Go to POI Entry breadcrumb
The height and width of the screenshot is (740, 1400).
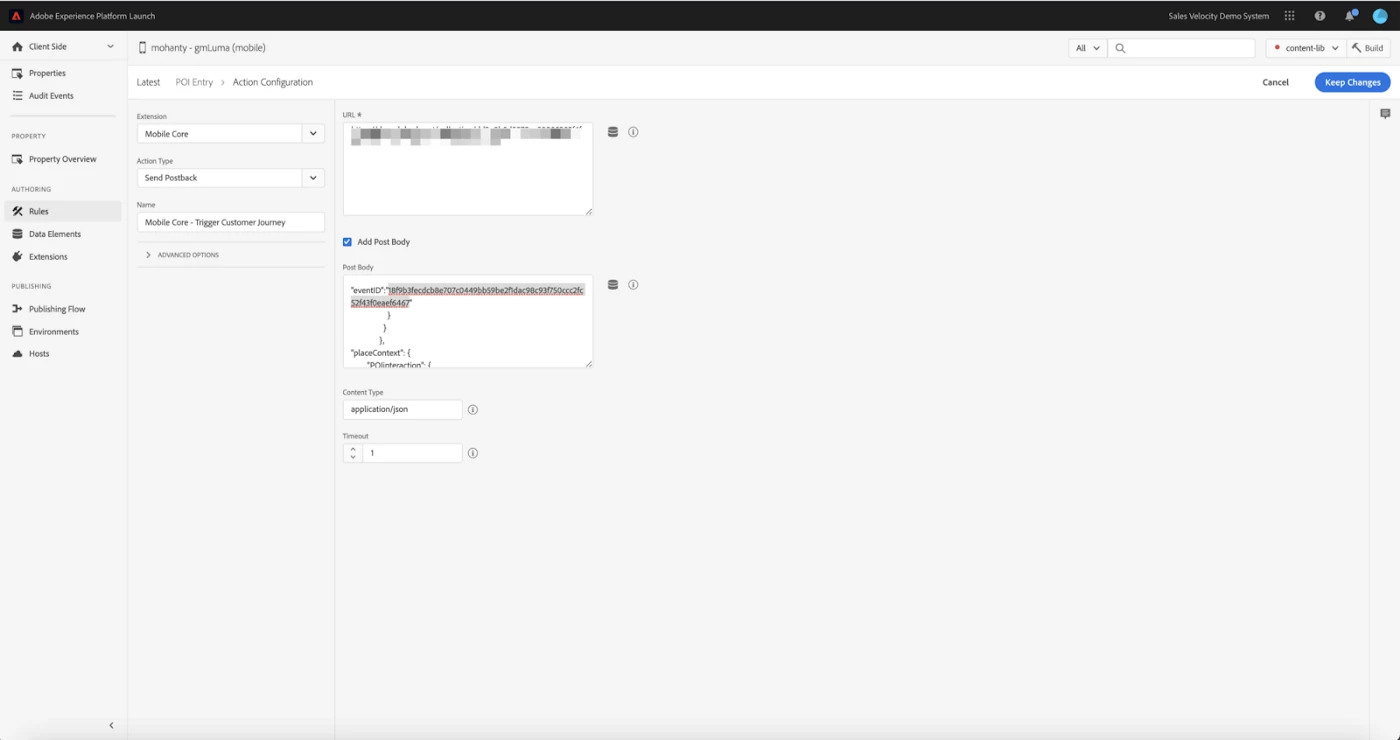coord(194,82)
